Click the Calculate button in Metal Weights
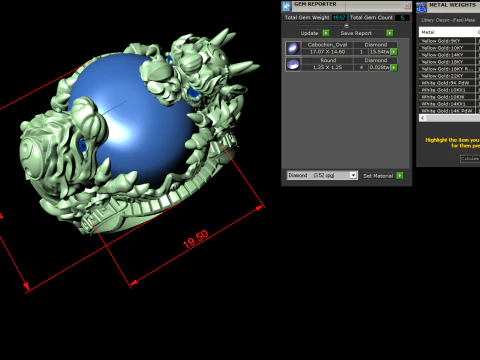Image resolution: width=480 pixels, height=360 pixels. point(470,159)
